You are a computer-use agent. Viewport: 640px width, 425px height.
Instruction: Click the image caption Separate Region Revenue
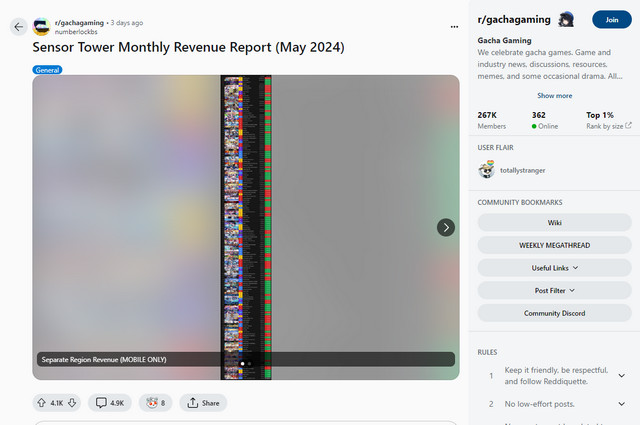point(104,360)
